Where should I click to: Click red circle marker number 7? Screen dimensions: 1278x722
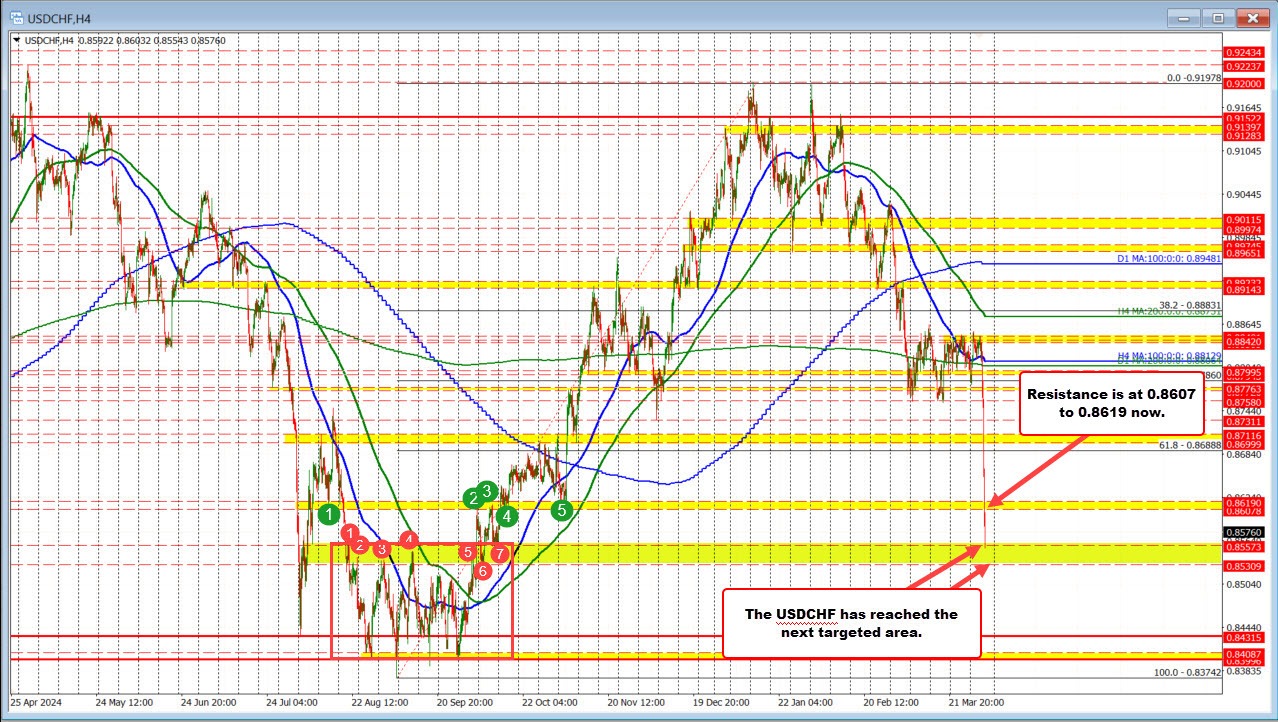click(499, 553)
